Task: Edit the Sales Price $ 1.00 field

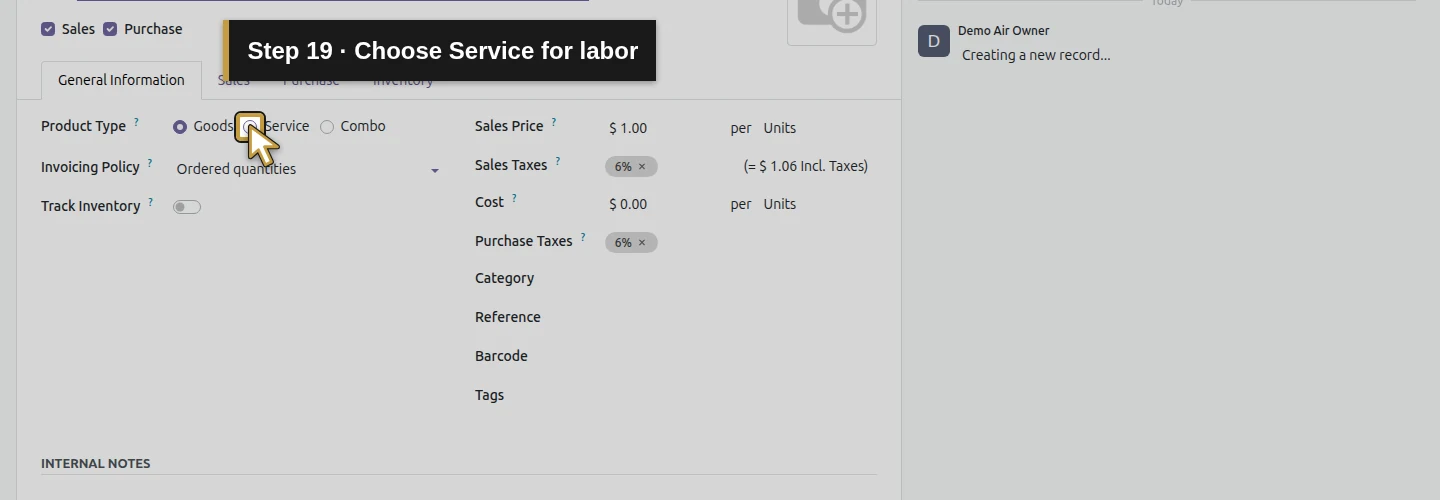Action: 663,128
